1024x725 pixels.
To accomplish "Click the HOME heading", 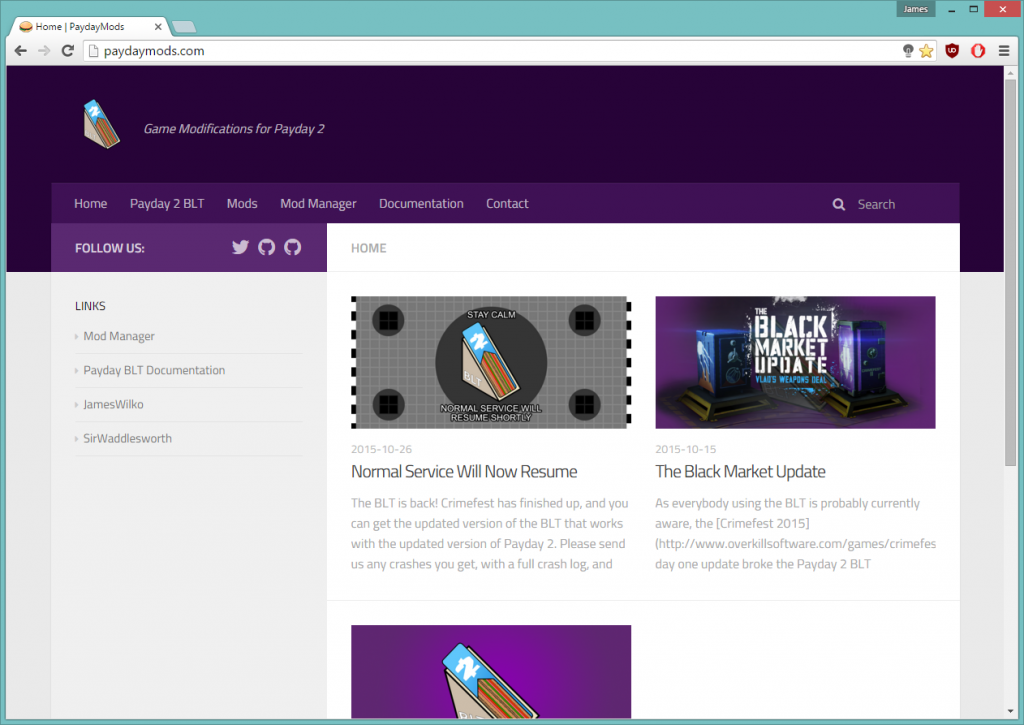I will (x=369, y=248).
